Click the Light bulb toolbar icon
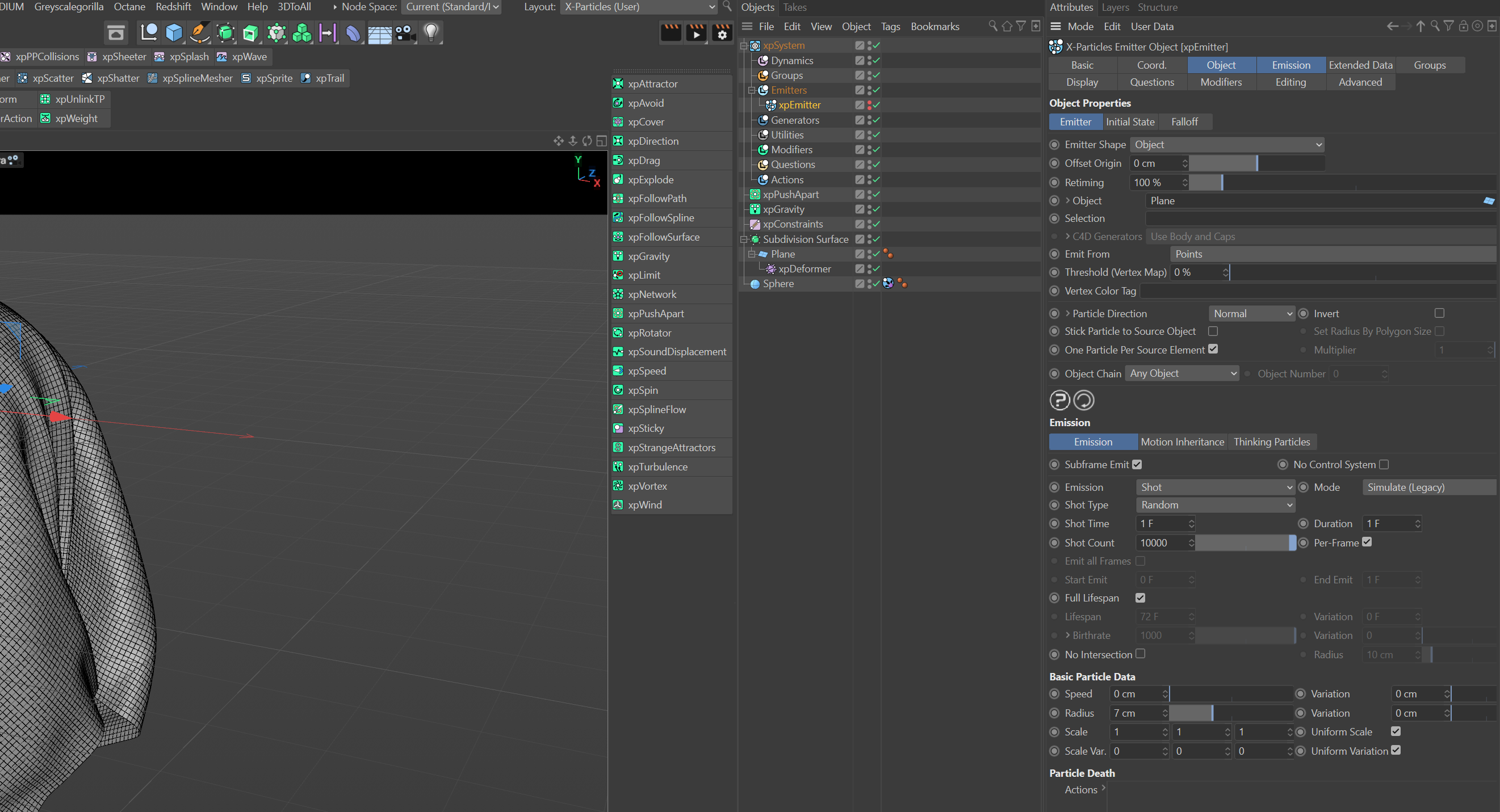Viewport: 1500px width, 812px height. pos(431,32)
